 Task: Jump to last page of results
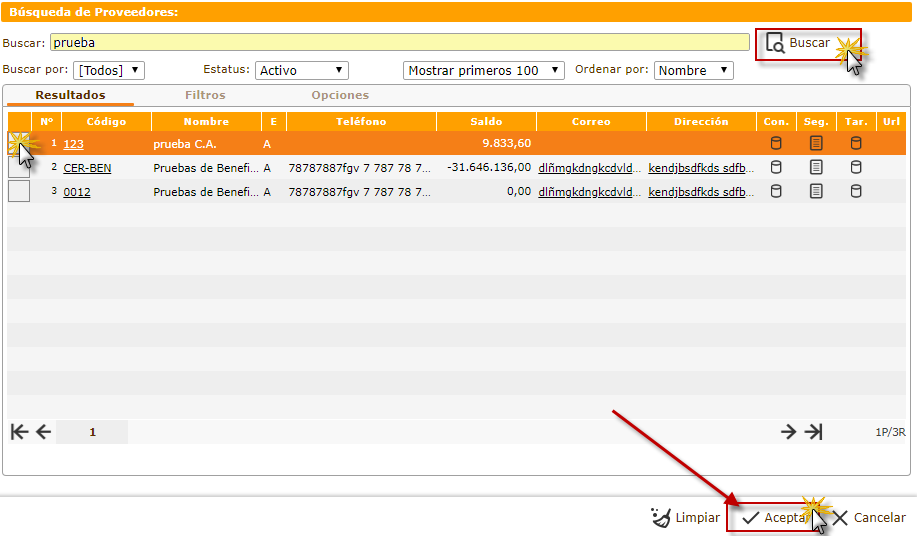813,432
